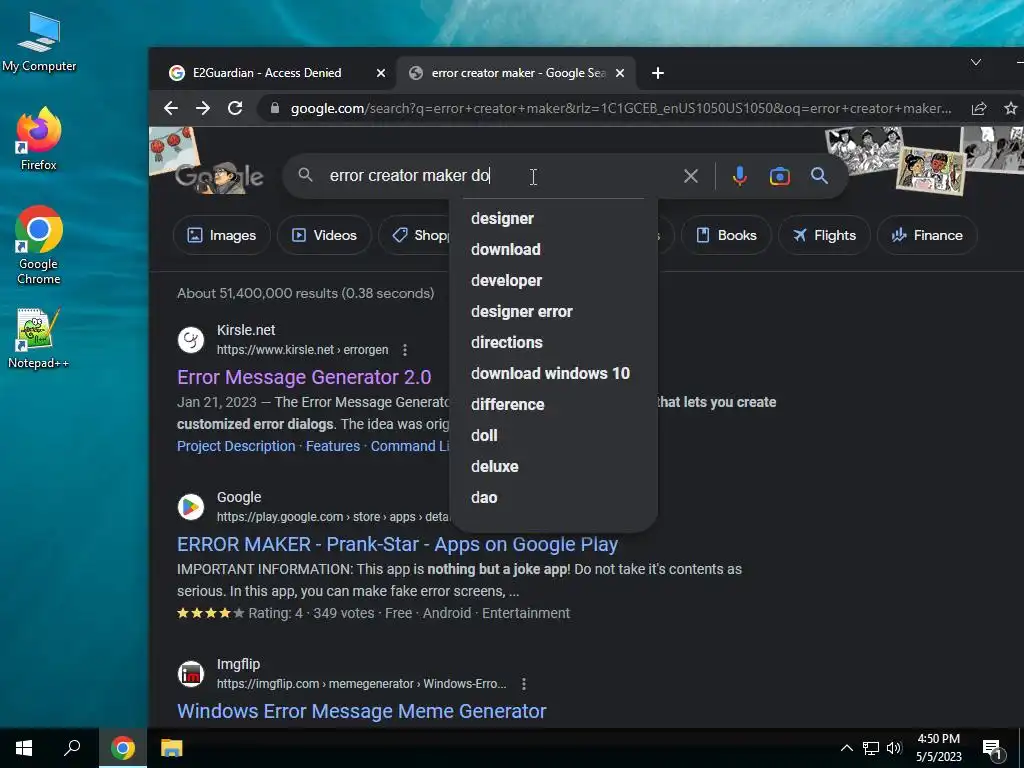
Task: Go back using the browser back arrow
Action: (171, 108)
